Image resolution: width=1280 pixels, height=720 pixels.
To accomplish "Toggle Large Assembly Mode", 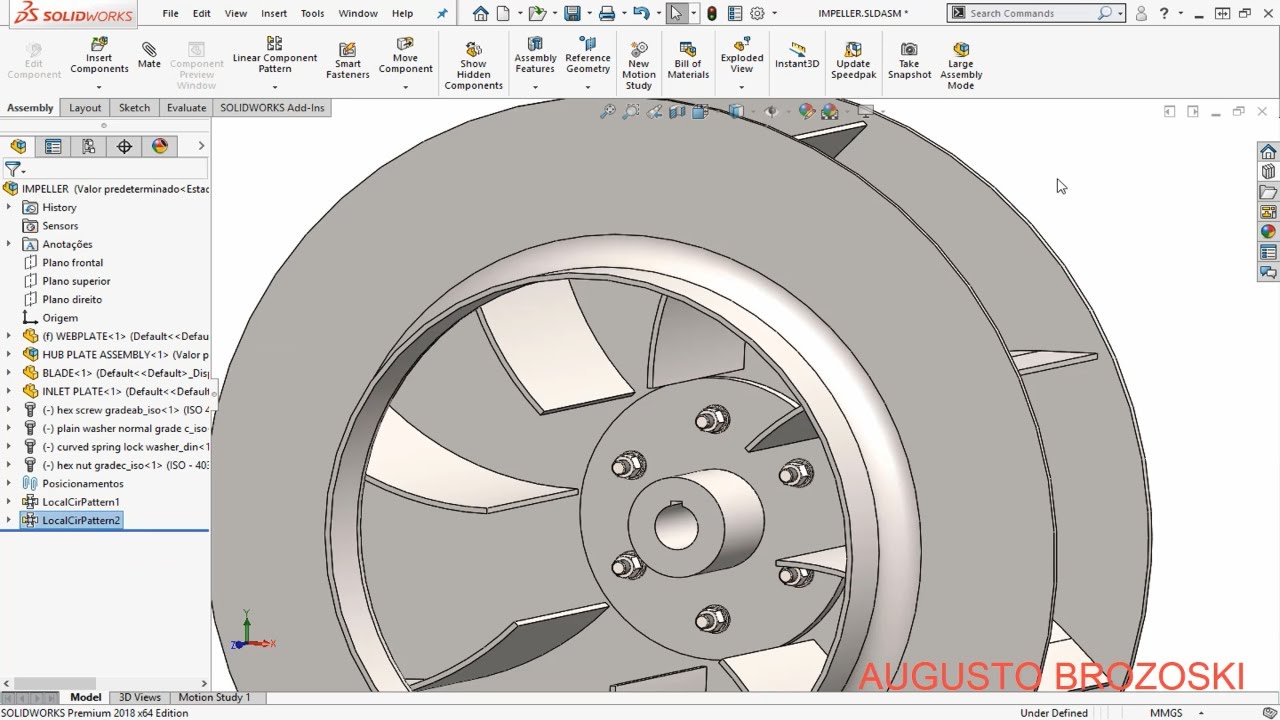I will point(961,66).
